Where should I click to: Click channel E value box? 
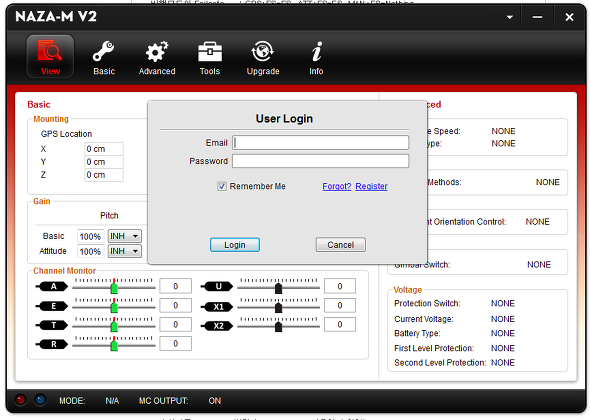(x=175, y=305)
